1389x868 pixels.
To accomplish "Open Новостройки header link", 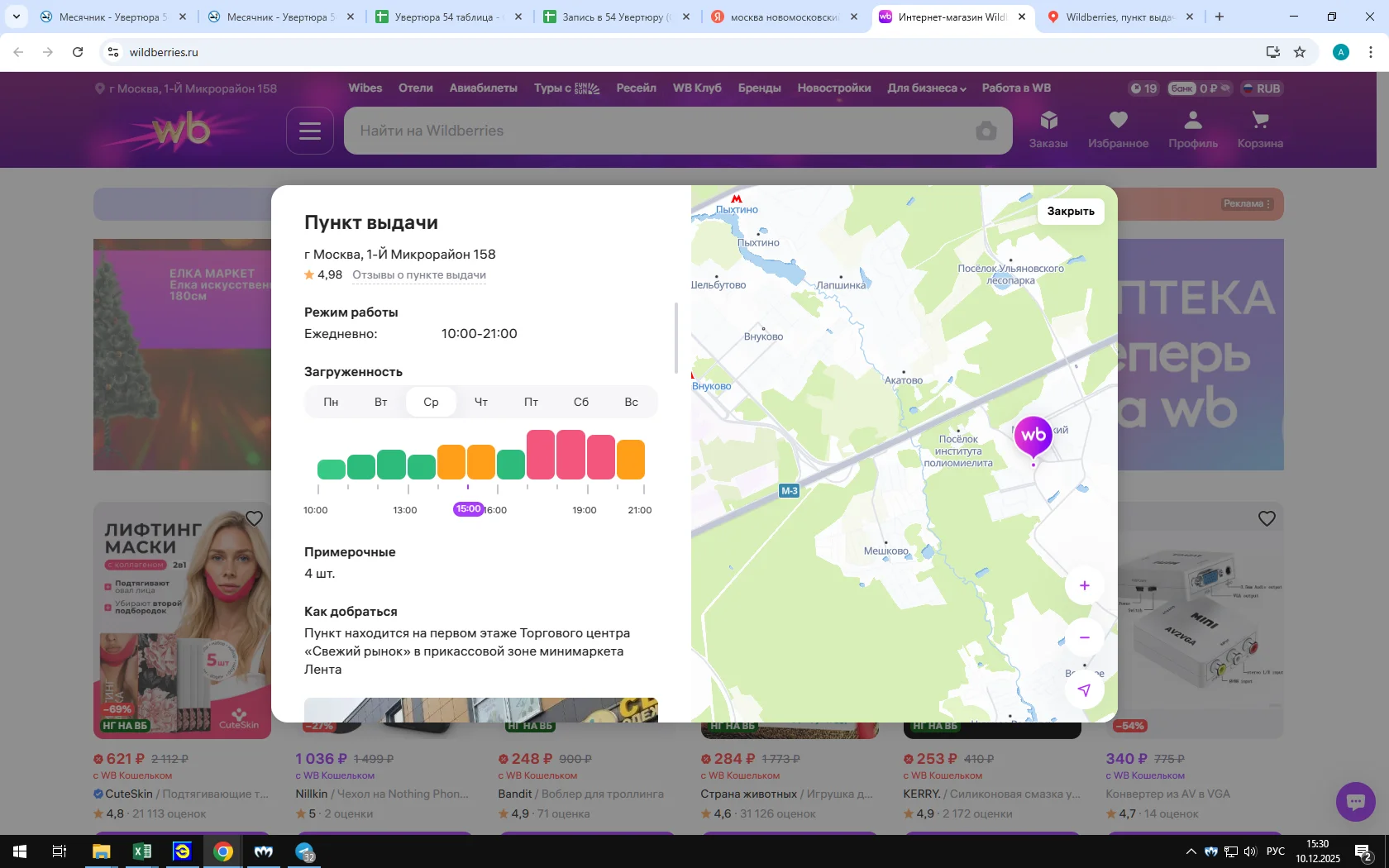I will click(834, 88).
